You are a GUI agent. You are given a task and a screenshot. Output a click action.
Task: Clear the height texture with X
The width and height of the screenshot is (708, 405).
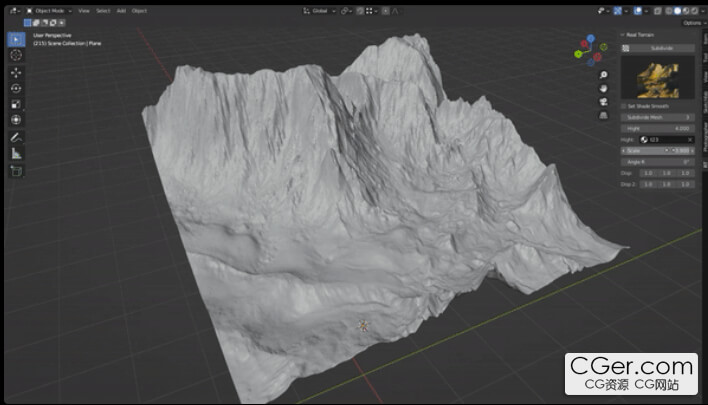[690, 140]
